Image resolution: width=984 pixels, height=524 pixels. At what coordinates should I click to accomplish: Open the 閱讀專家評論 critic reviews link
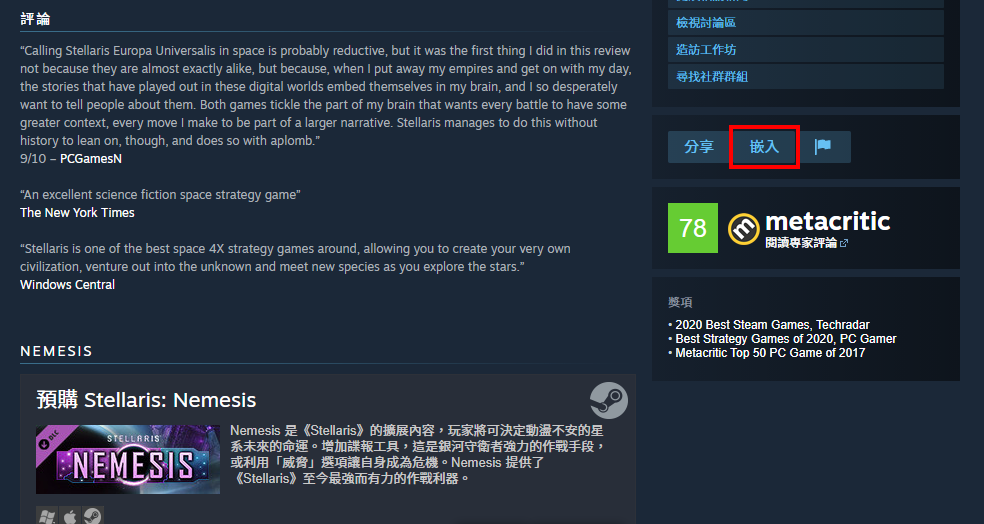(x=801, y=243)
